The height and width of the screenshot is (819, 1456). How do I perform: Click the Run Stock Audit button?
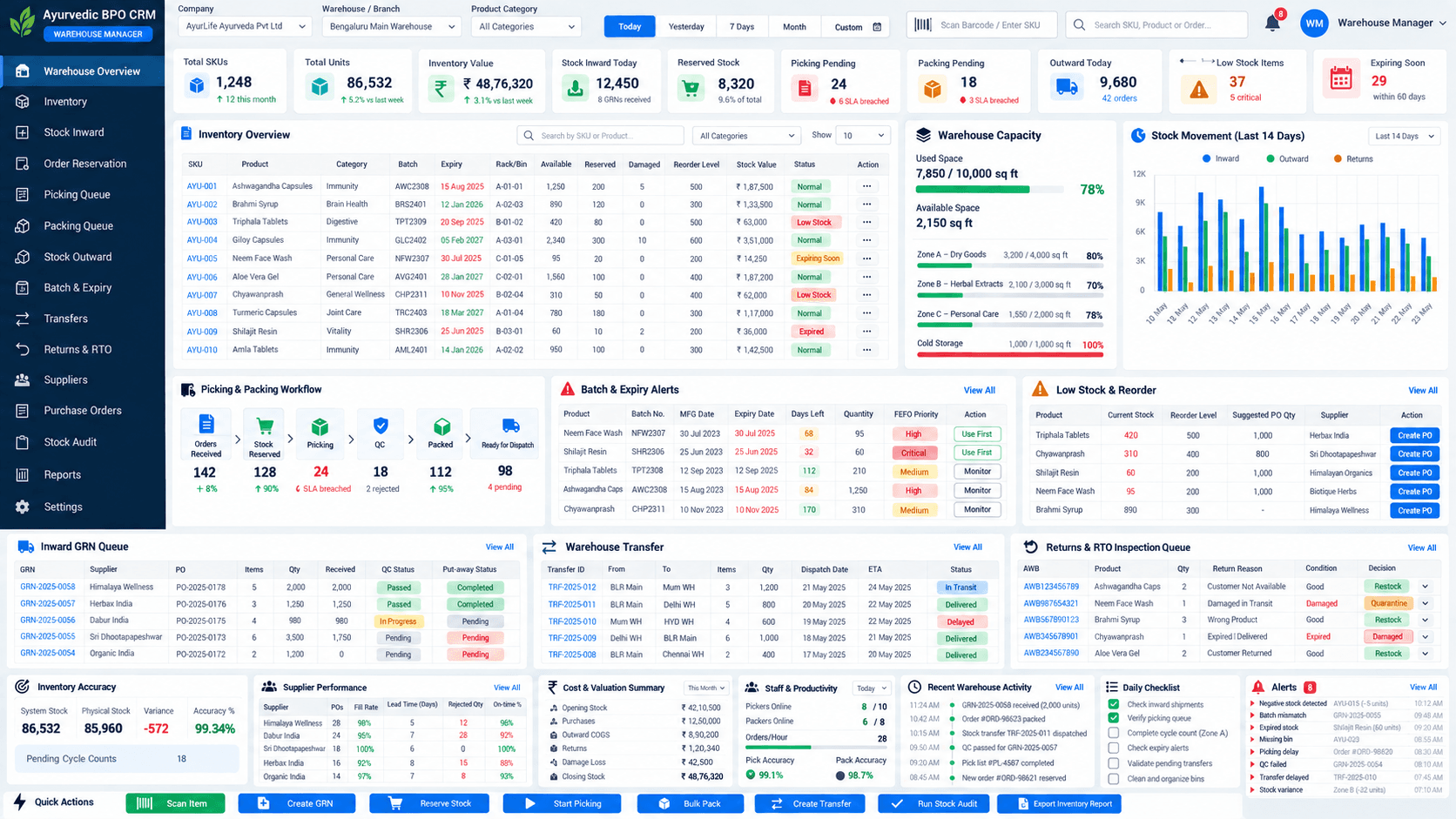click(x=935, y=803)
